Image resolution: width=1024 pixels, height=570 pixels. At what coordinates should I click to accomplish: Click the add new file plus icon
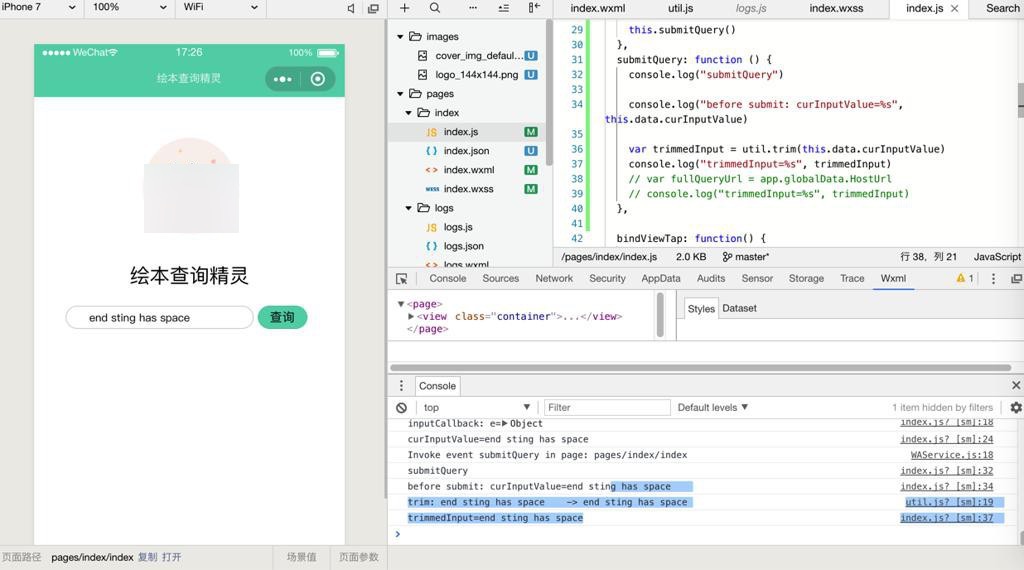(404, 8)
